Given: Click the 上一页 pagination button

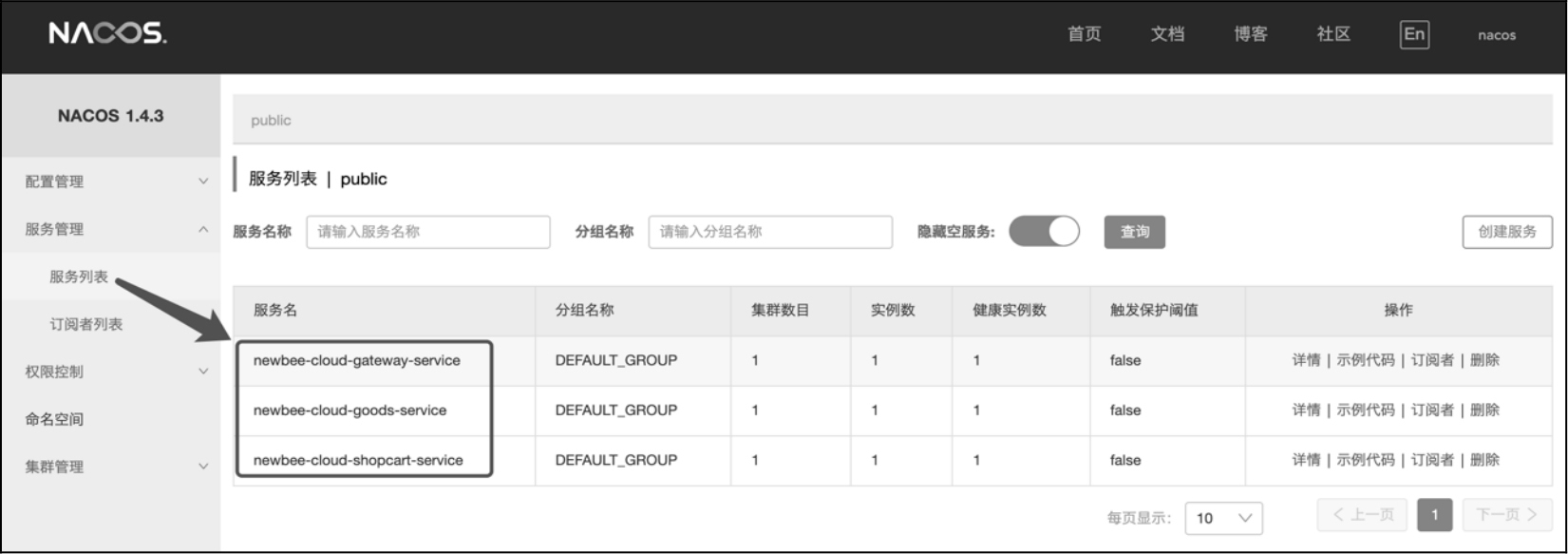Looking at the screenshot, I should point(1363,514).
